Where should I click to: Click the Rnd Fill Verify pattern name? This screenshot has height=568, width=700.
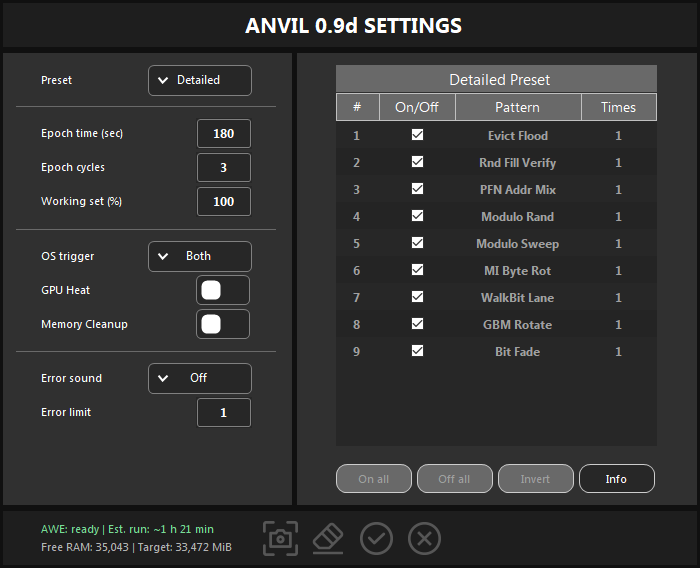518,163
